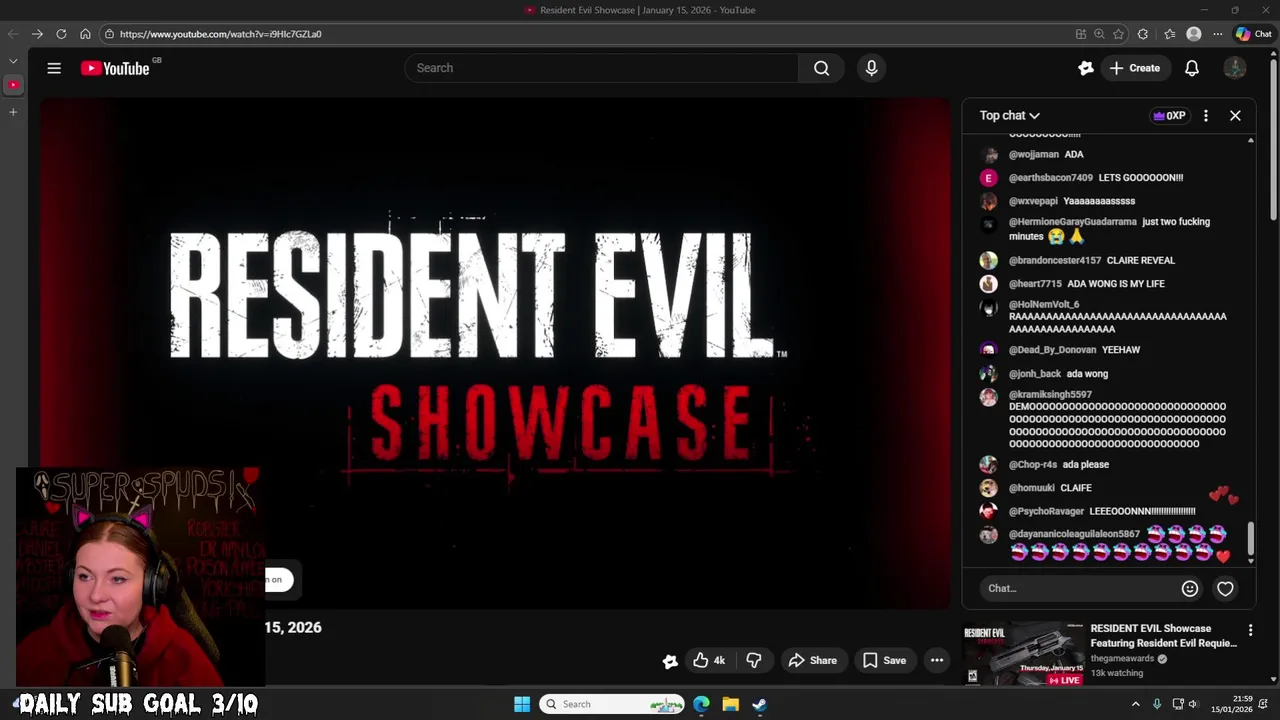
Task: Open Copilot Chat in browser
Action: pos(1253,34)
